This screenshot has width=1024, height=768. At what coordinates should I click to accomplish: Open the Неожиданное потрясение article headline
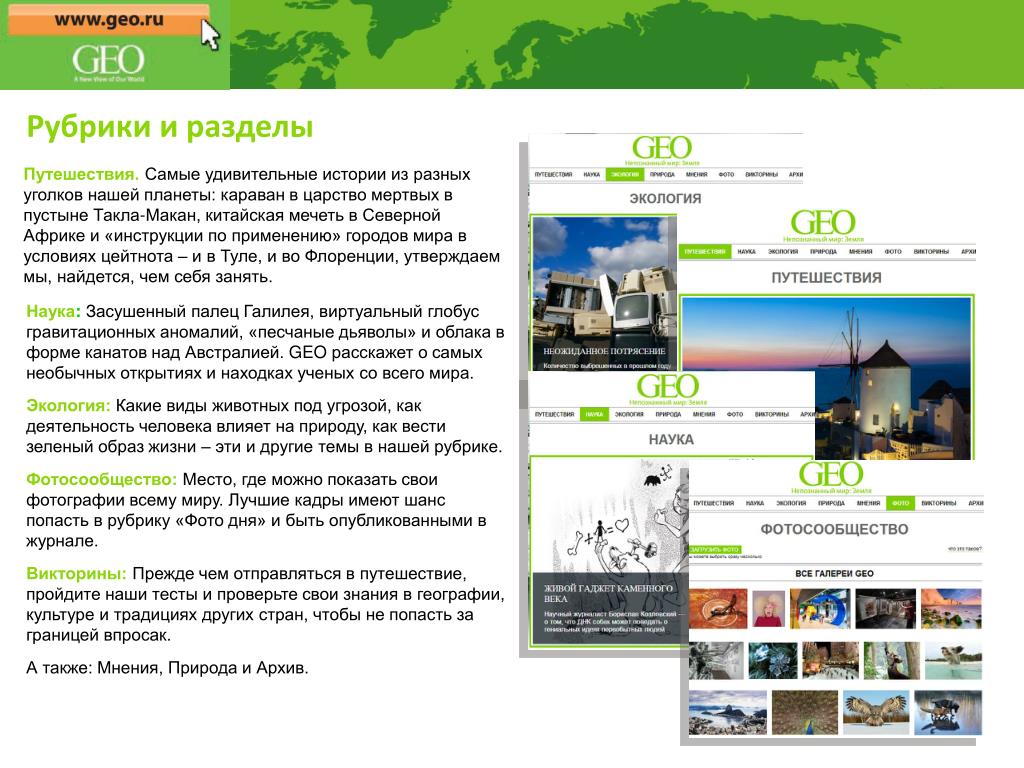tap(604, 351)
